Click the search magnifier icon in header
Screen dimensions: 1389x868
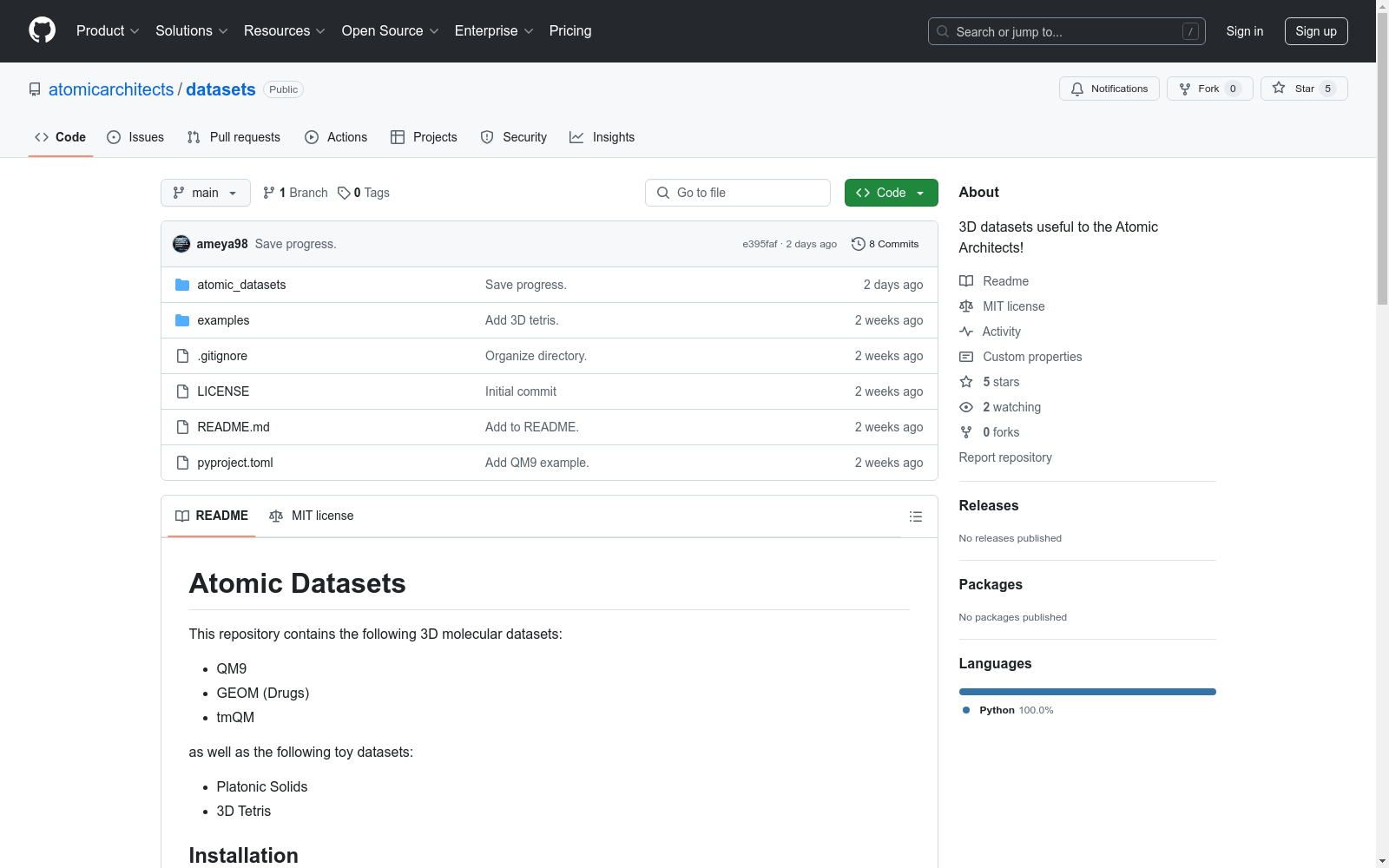(943, 31)
